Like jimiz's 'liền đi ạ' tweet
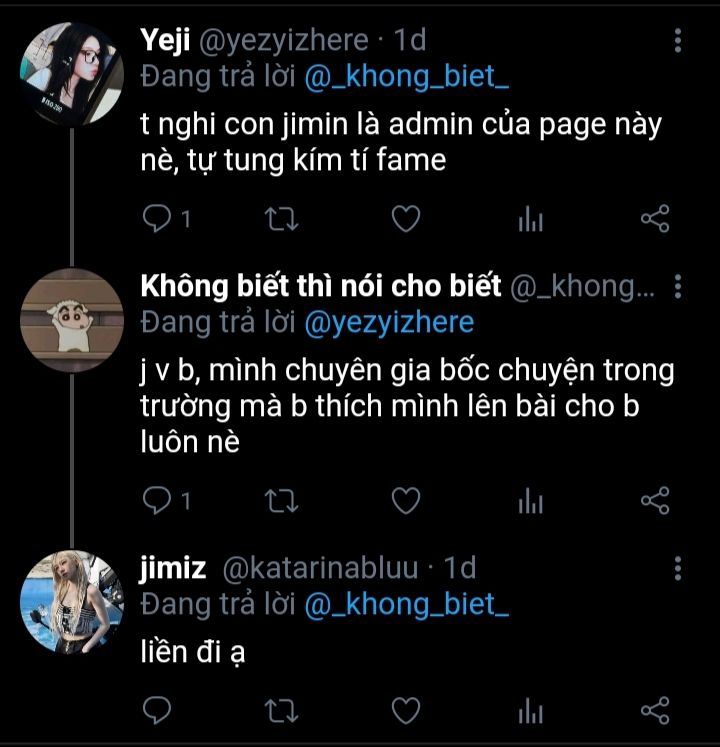 coord(404,711)
